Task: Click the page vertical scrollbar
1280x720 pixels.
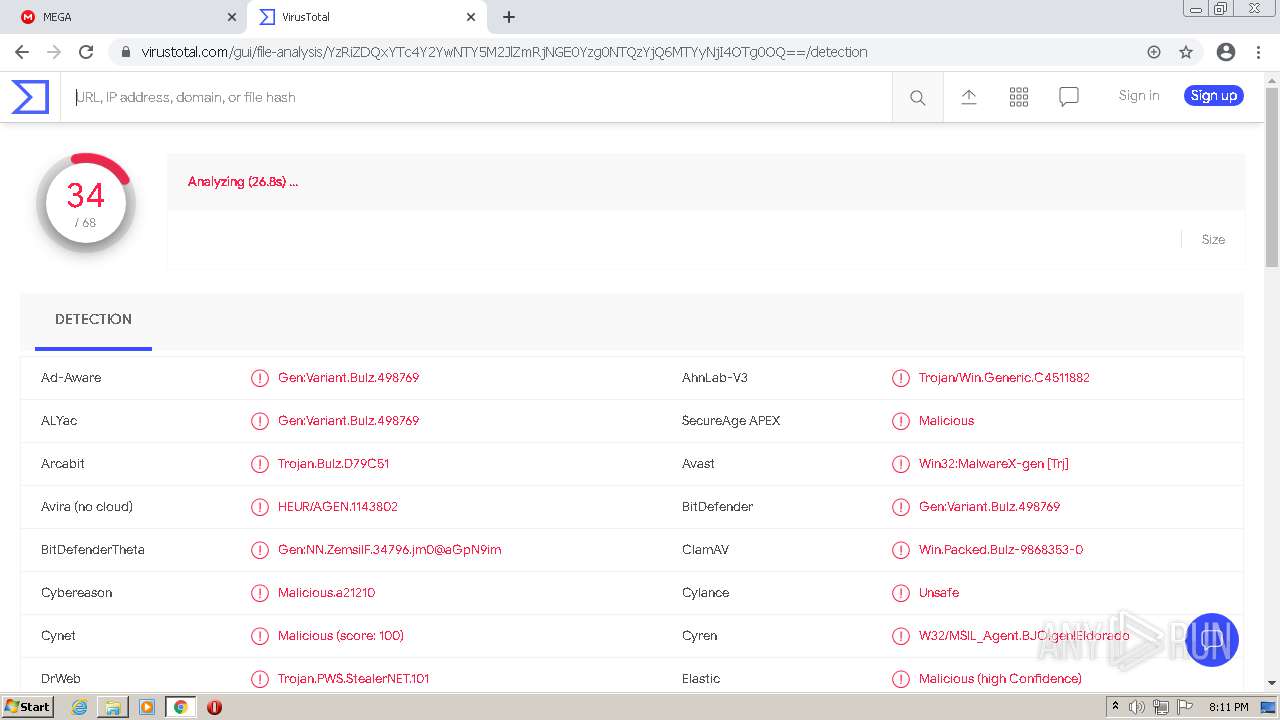Action: (x=1272, y=177)
